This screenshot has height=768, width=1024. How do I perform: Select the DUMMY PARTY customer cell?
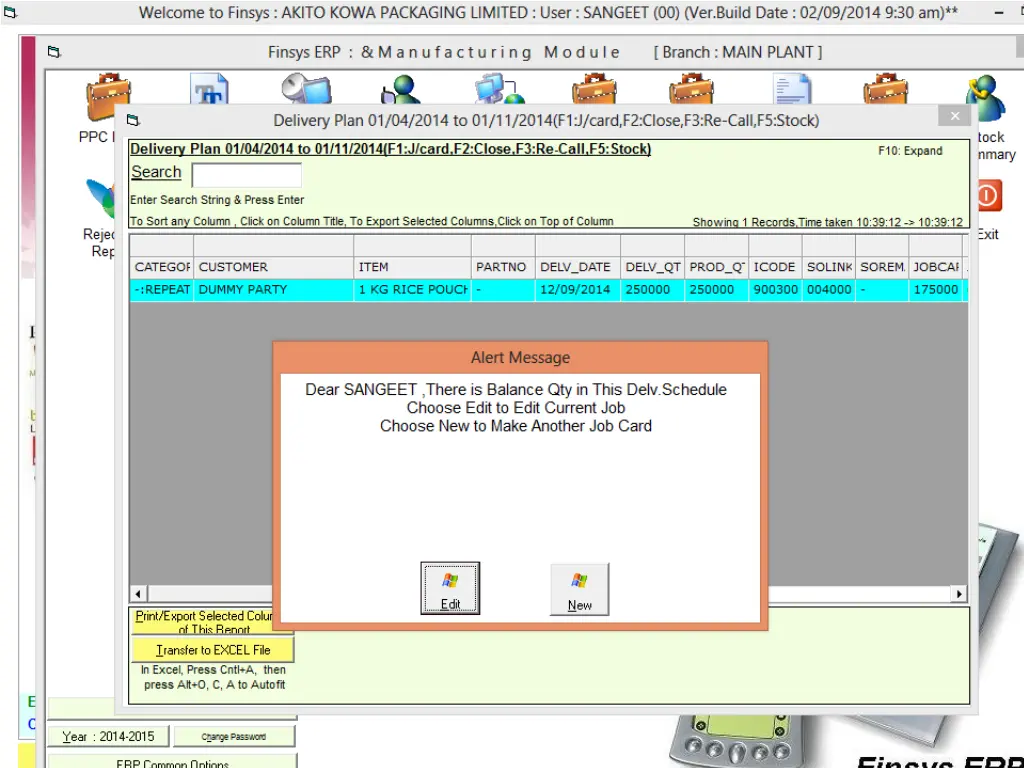coord(273,290)
